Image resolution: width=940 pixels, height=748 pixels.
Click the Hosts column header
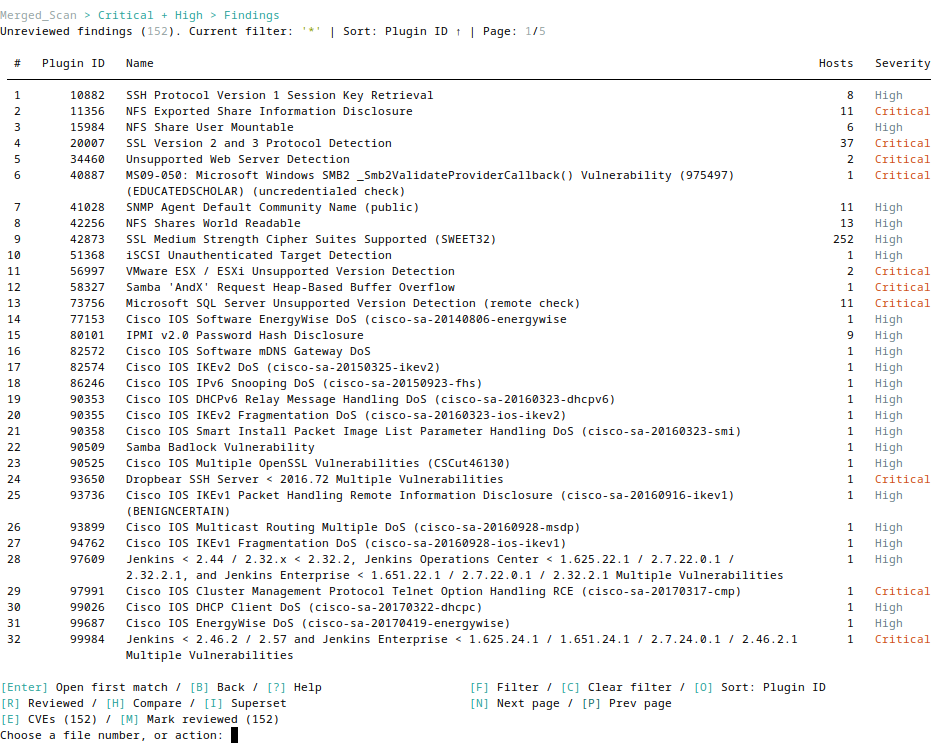tap(836, 63)
